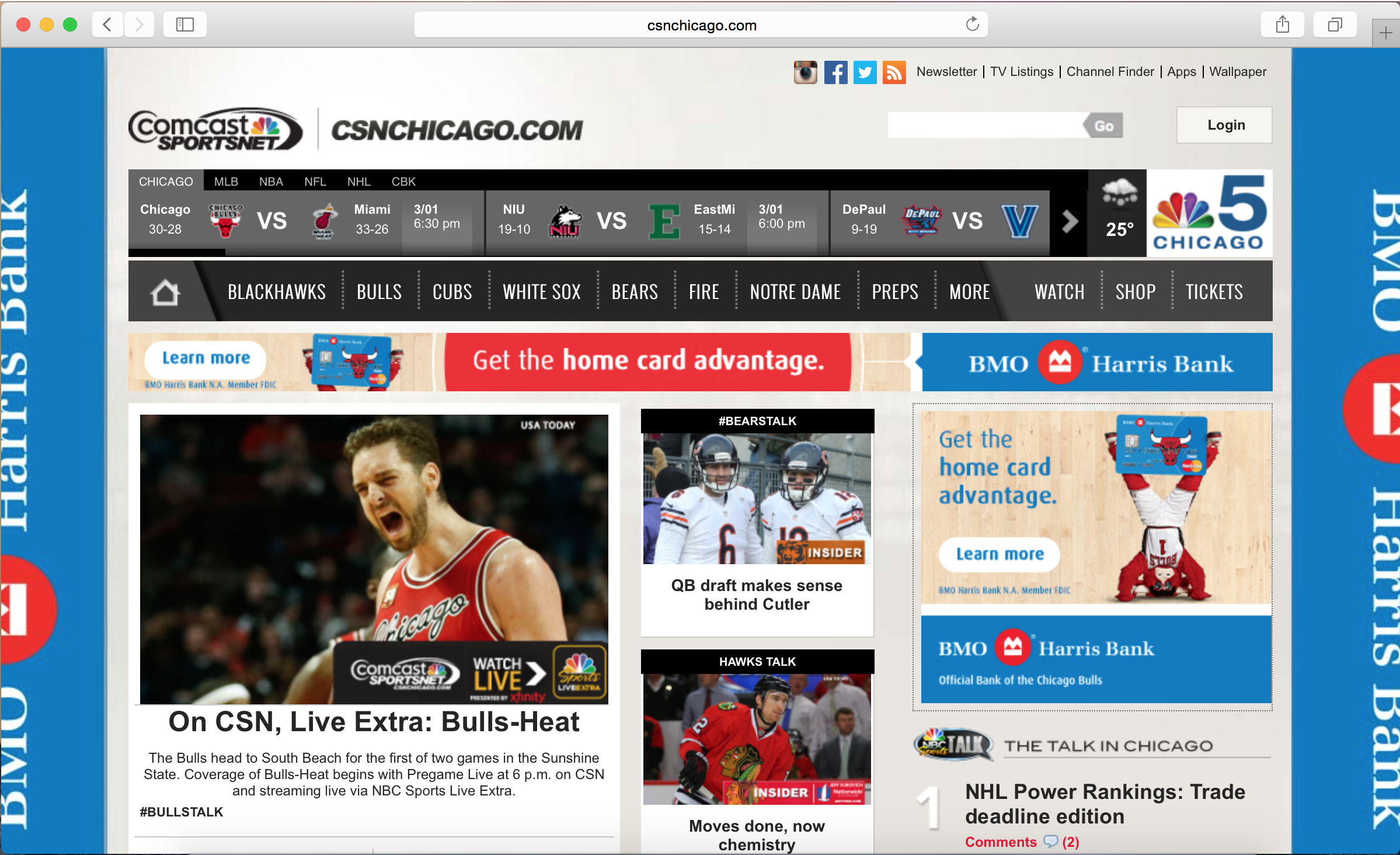The height and width of the screenshot is (855, 1400).
Task: Open the NBC 5 Chicago logo
Action: click(1210, 213)
